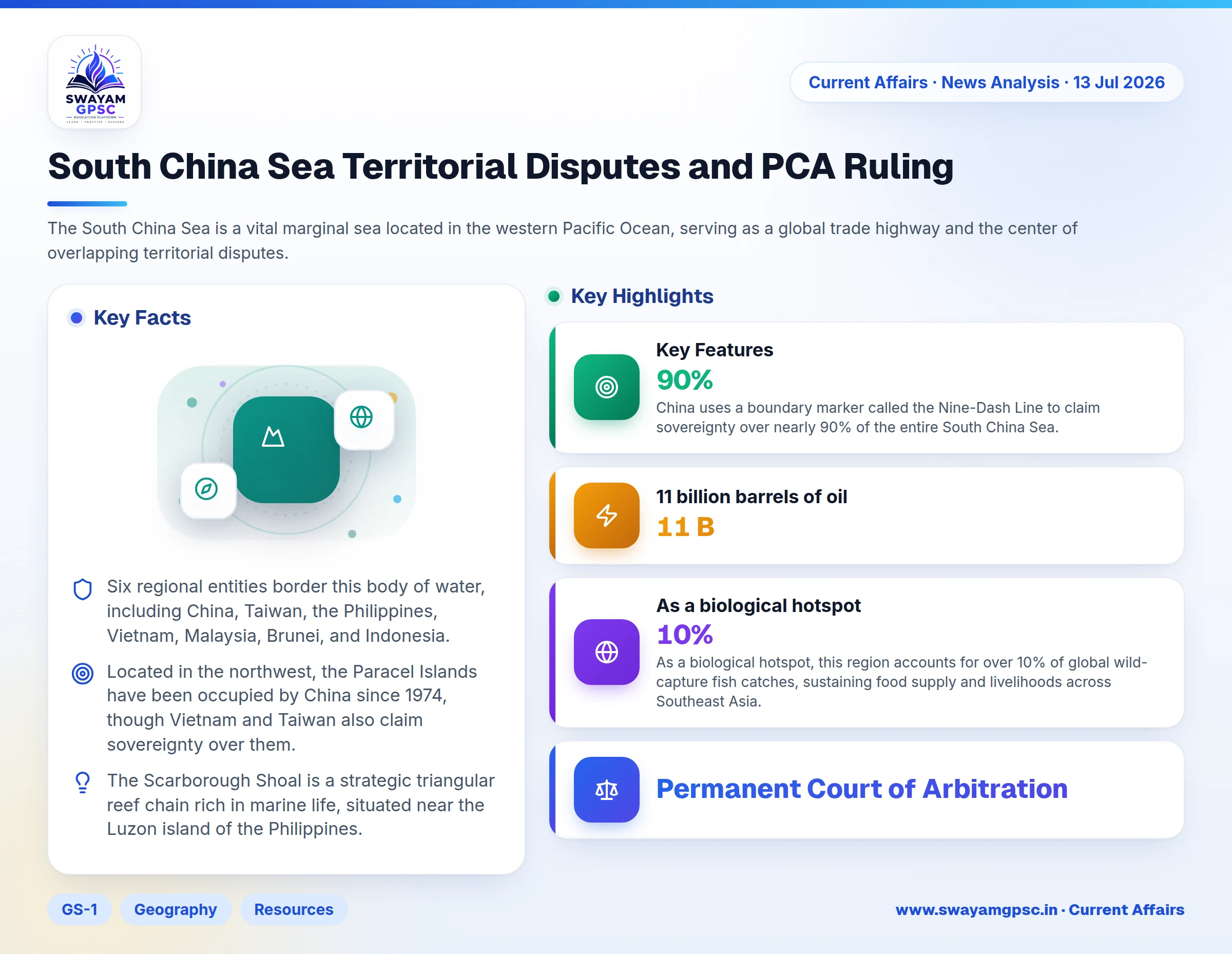Click the Scarborough Shoal fact text
This screenshot has height=954, width=1232.
pyautogui.click(x=301, y=805)
